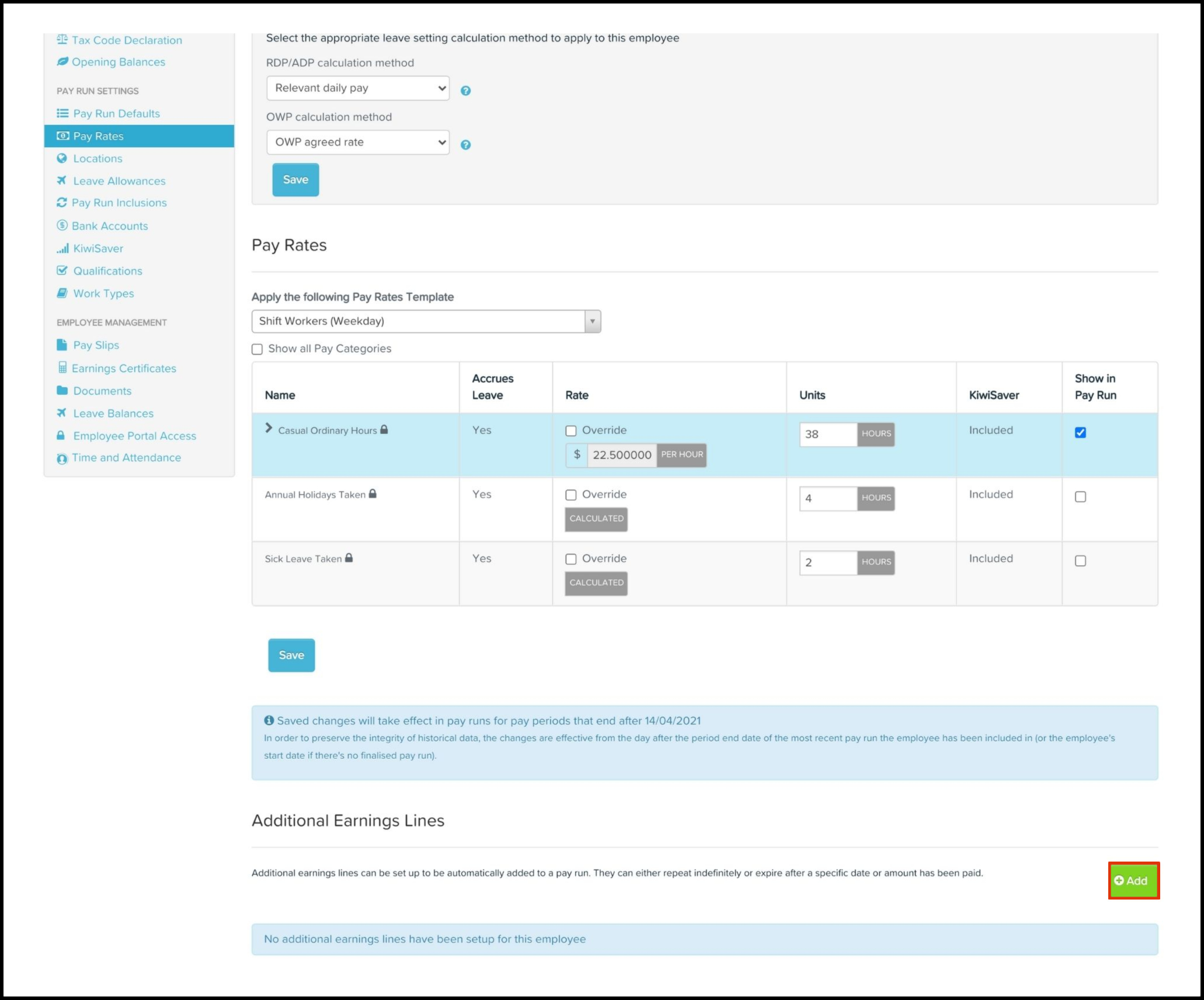
Task: Click the Locations globe icon
Action: tap(62, 158)
